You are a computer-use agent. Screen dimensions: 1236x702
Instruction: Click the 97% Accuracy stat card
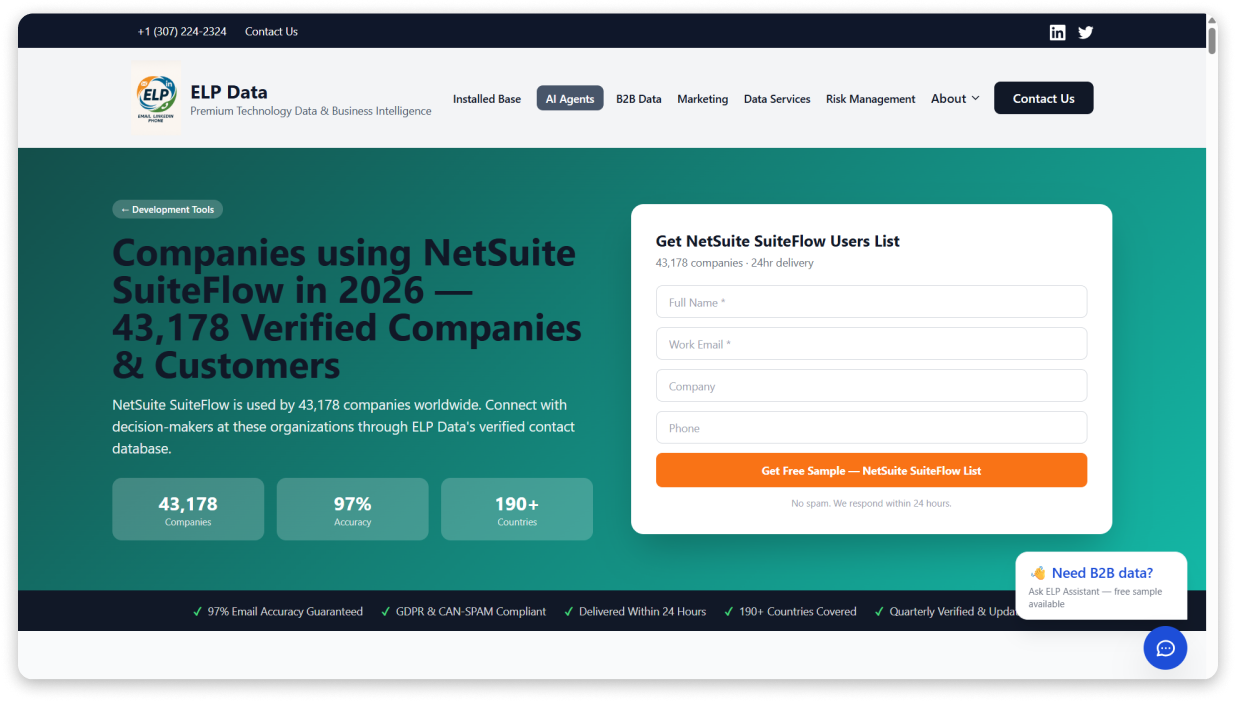[352, 509]
